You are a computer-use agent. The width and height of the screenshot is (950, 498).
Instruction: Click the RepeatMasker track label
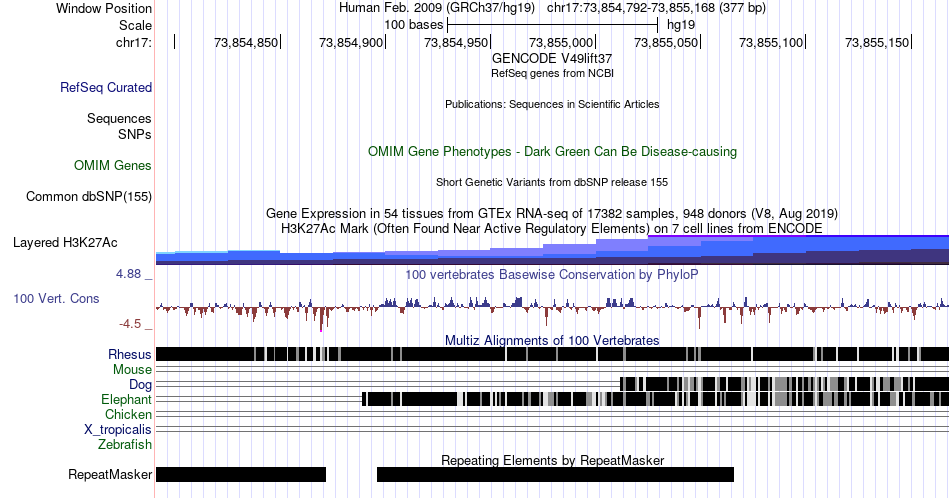(110, 474)
